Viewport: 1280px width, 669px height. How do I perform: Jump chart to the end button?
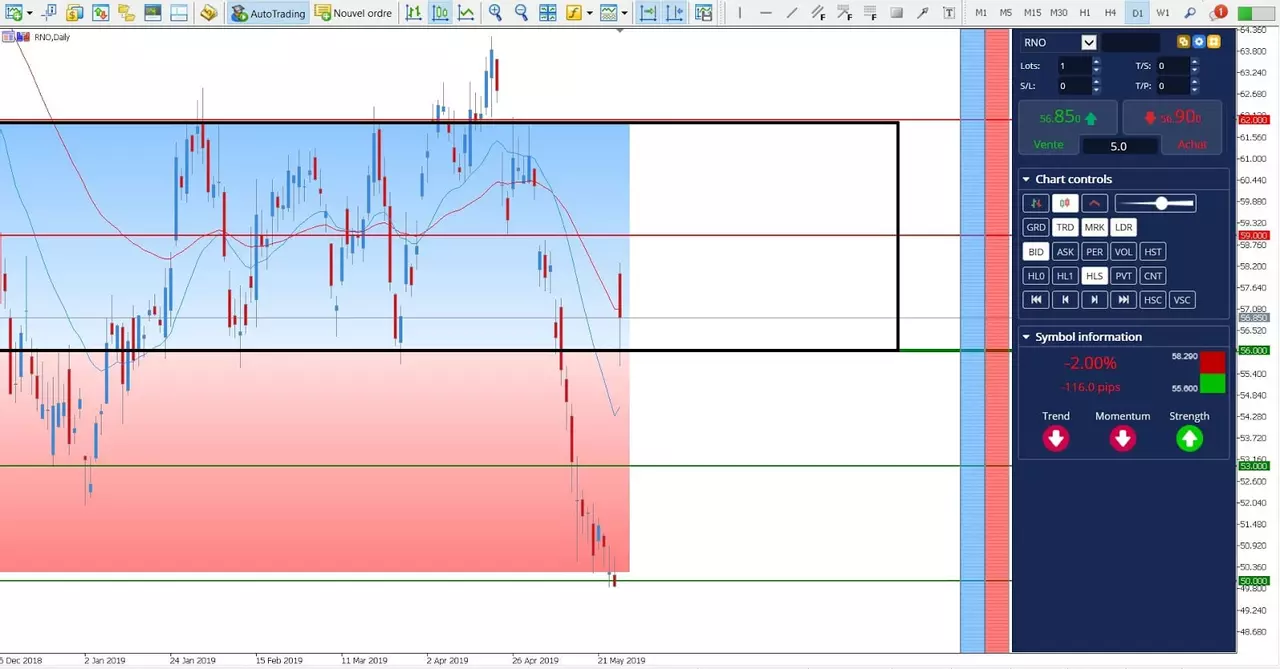coord(1124,300)
